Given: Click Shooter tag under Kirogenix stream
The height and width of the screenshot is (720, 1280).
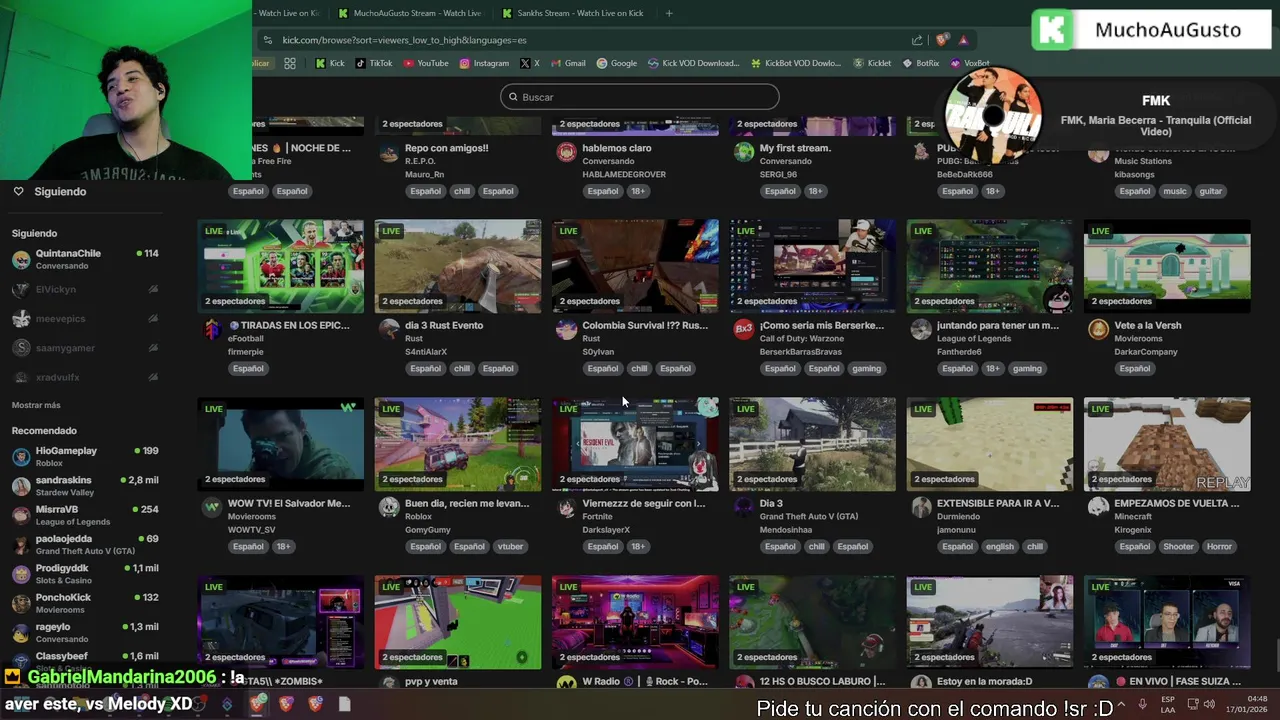Looking at the screenshot, I should coord(1178,547).
